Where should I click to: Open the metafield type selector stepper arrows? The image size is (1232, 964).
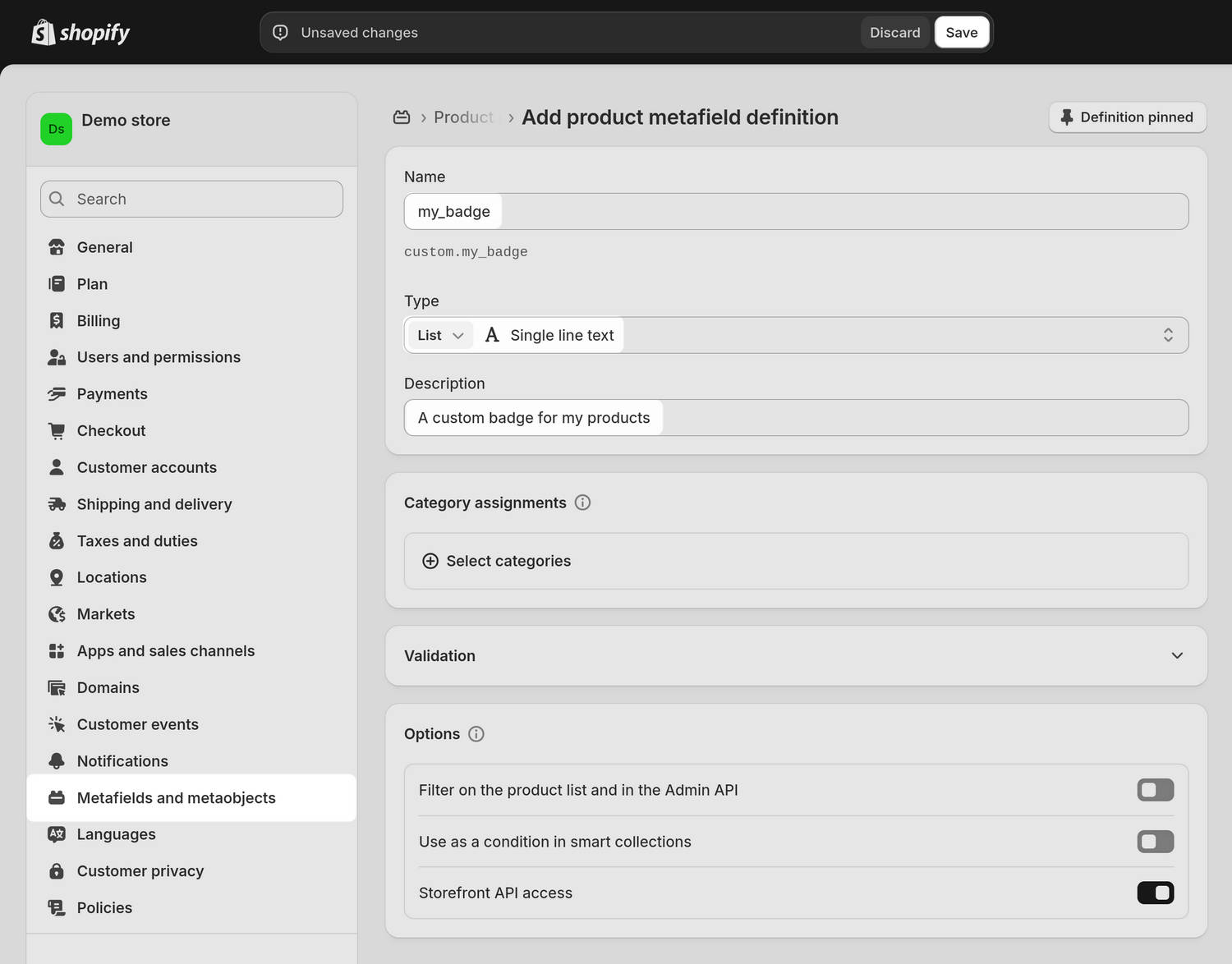point(1168,335)
